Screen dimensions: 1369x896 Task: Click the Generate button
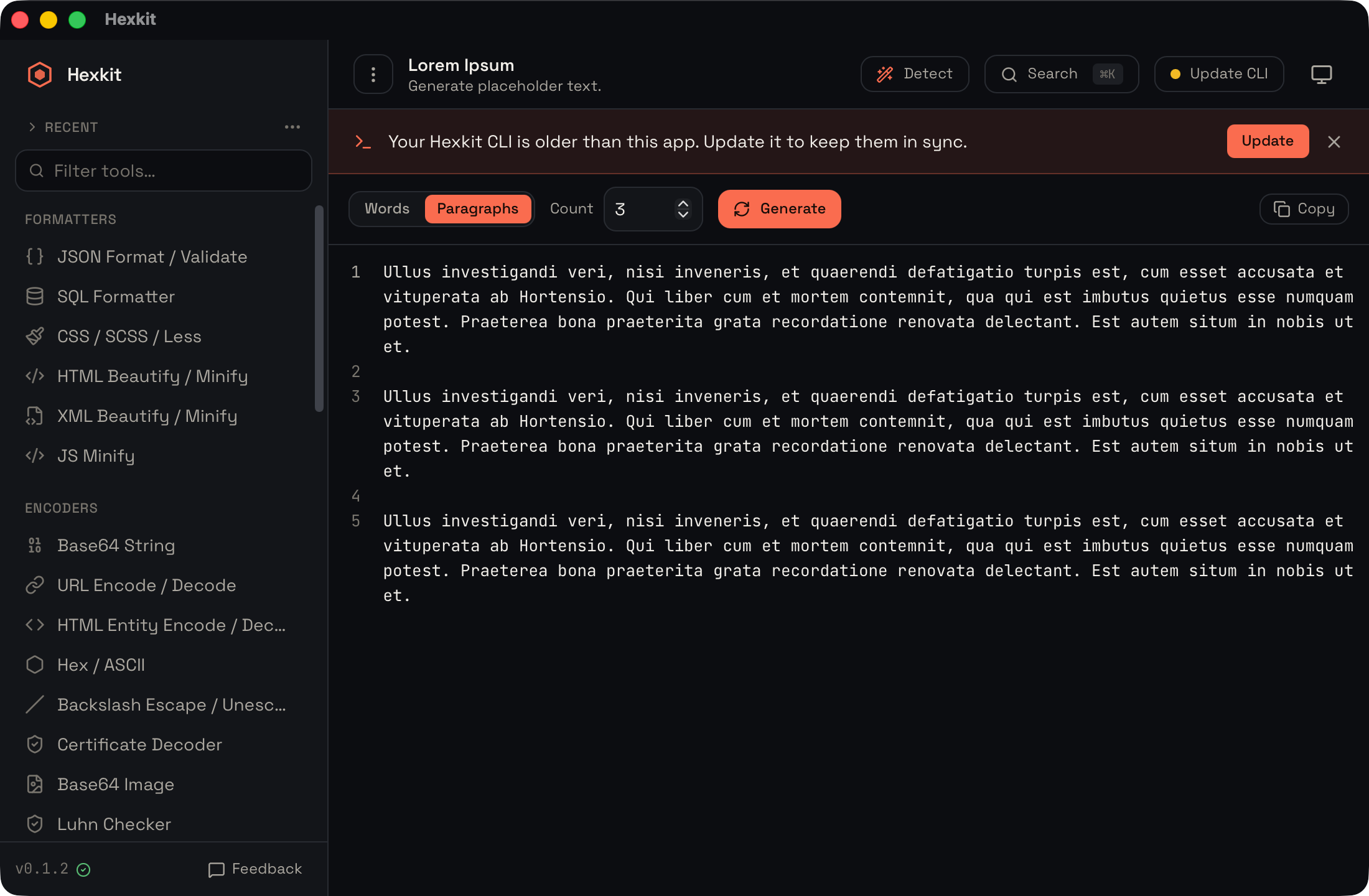[779, 209]
